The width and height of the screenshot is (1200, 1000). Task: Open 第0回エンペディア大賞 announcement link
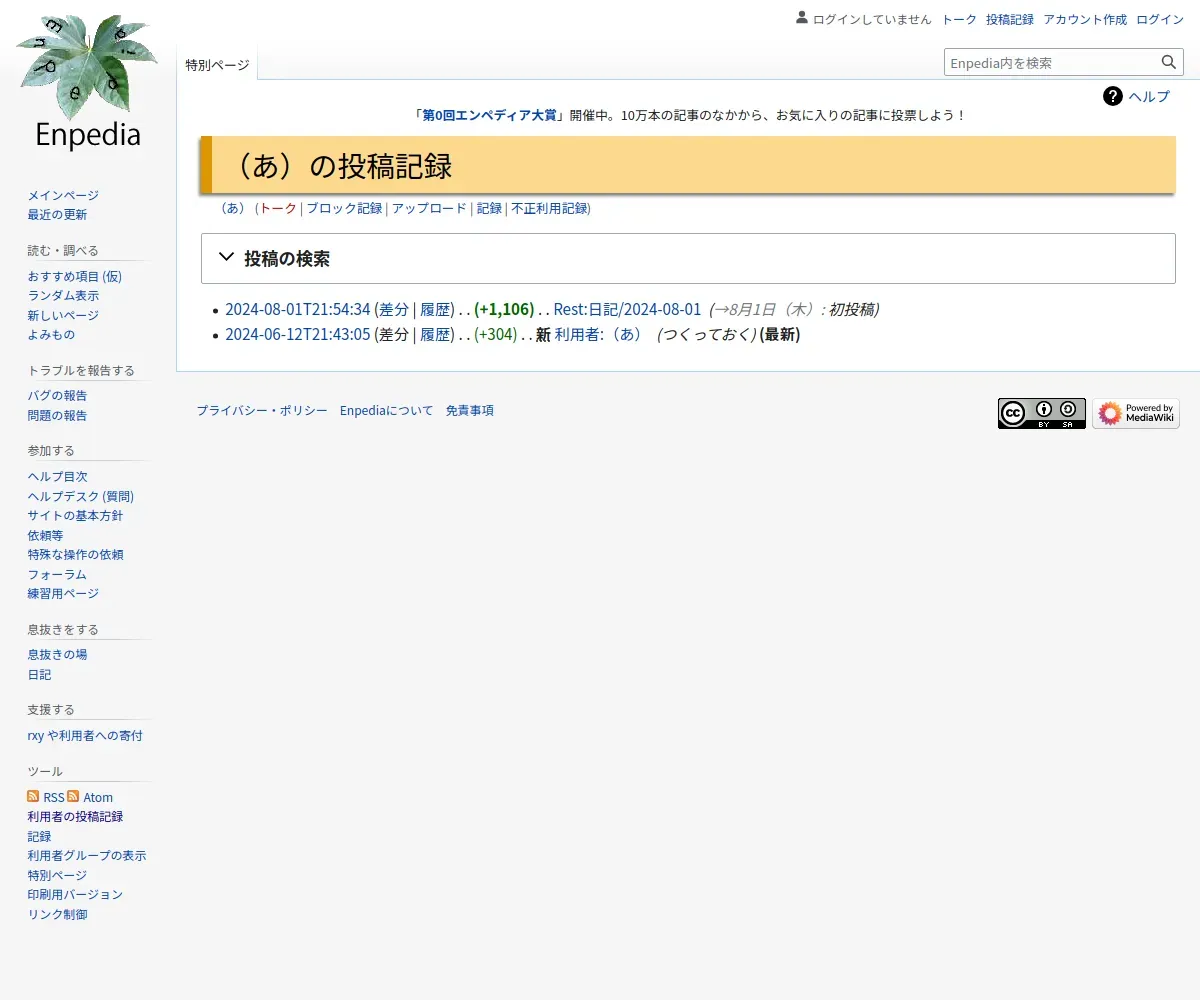(489, 115)
